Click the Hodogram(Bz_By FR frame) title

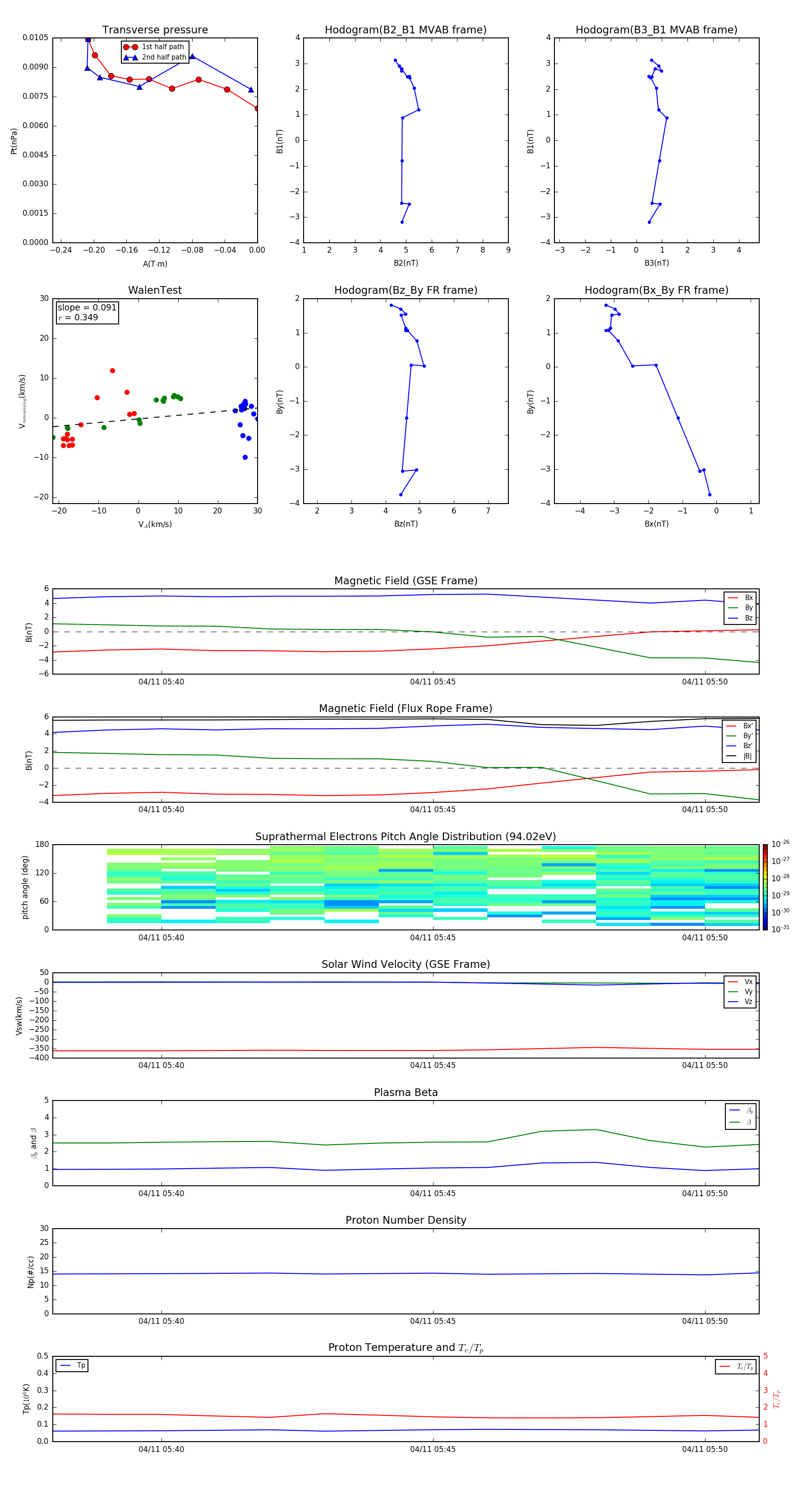click(406, 290)
